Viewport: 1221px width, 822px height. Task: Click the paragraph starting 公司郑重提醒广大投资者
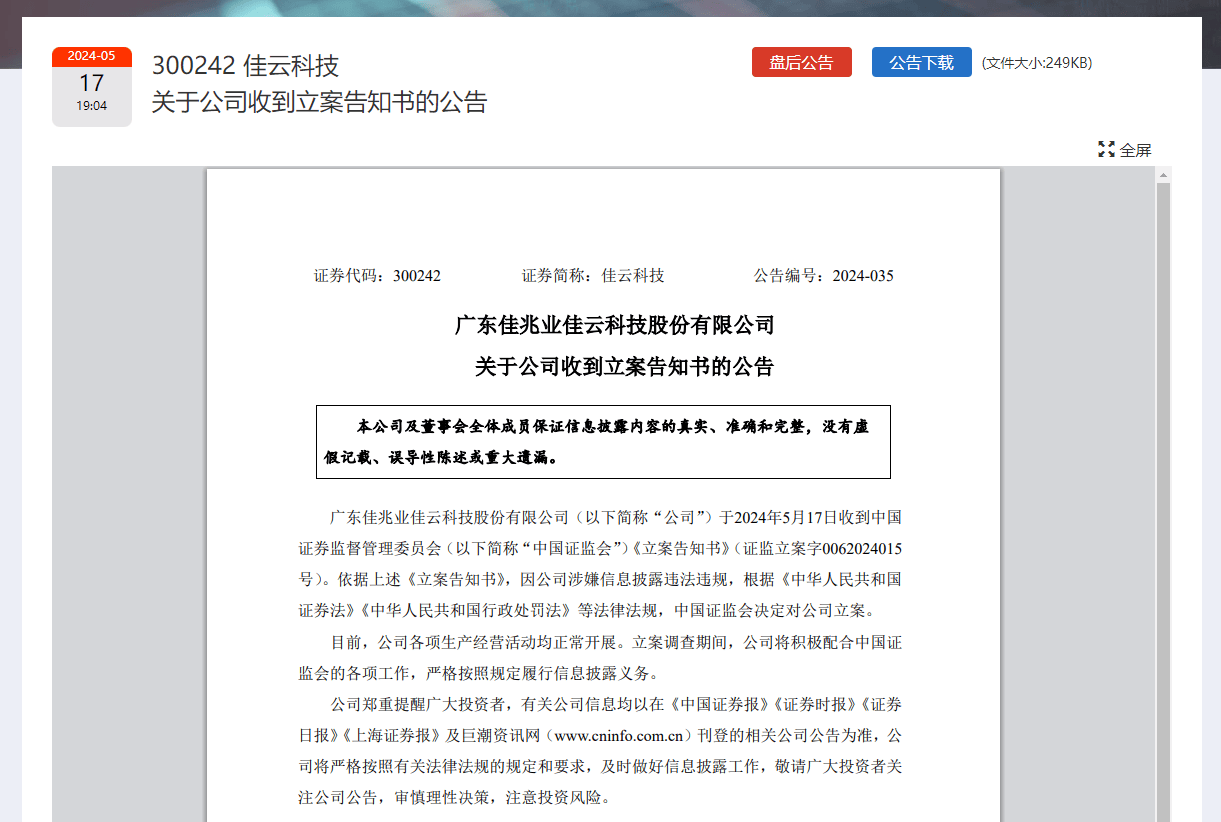(600, 751)
